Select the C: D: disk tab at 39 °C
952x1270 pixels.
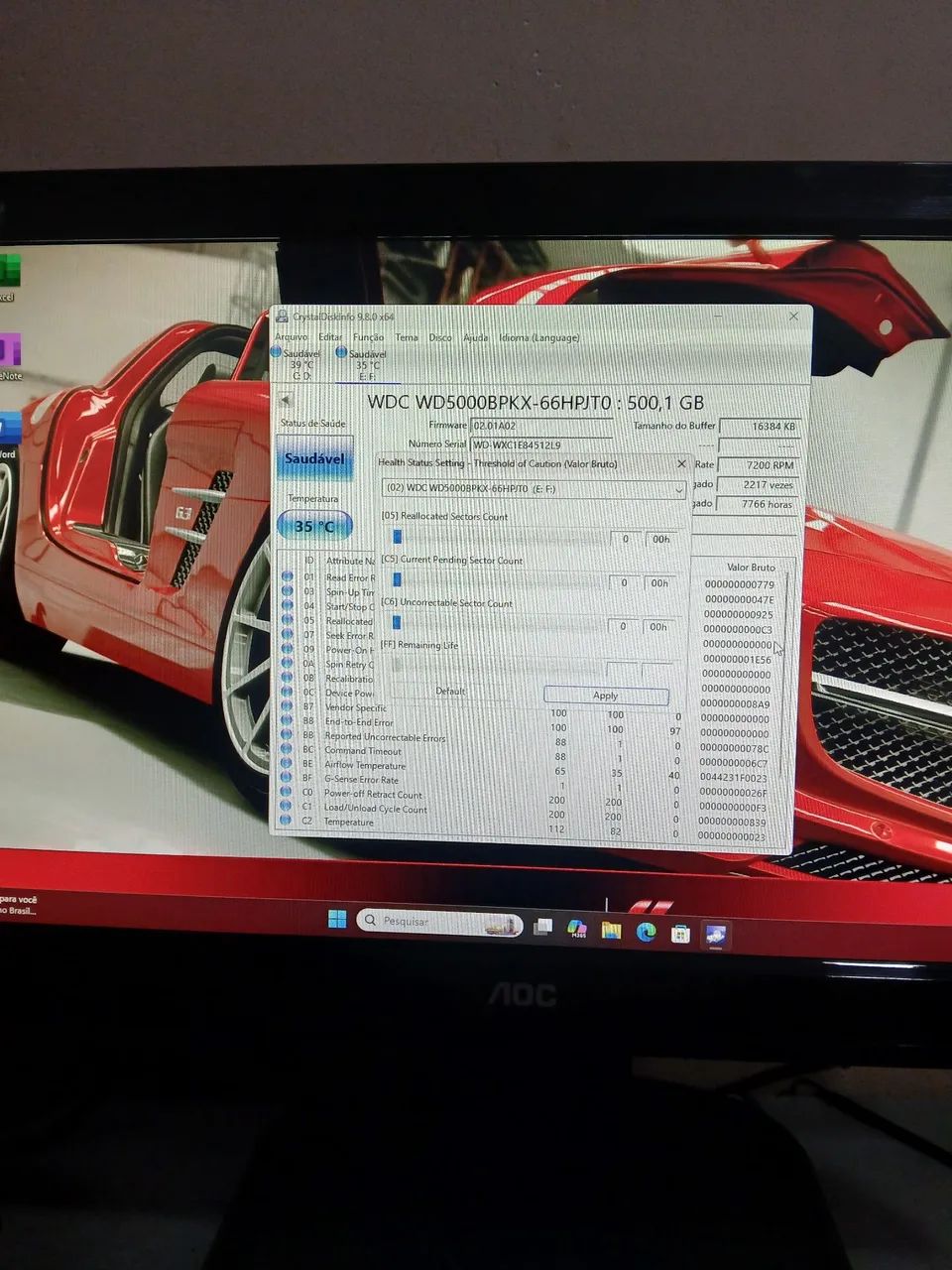click(x=298, y=364)
